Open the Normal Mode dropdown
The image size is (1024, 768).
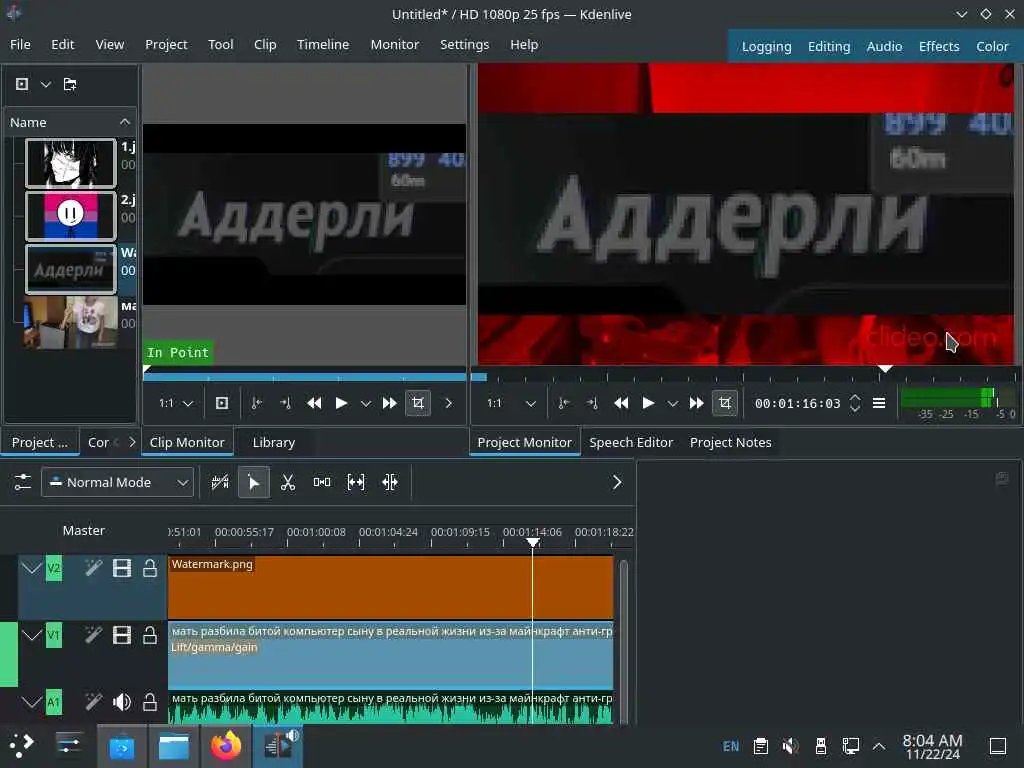(x=118, y=483)
